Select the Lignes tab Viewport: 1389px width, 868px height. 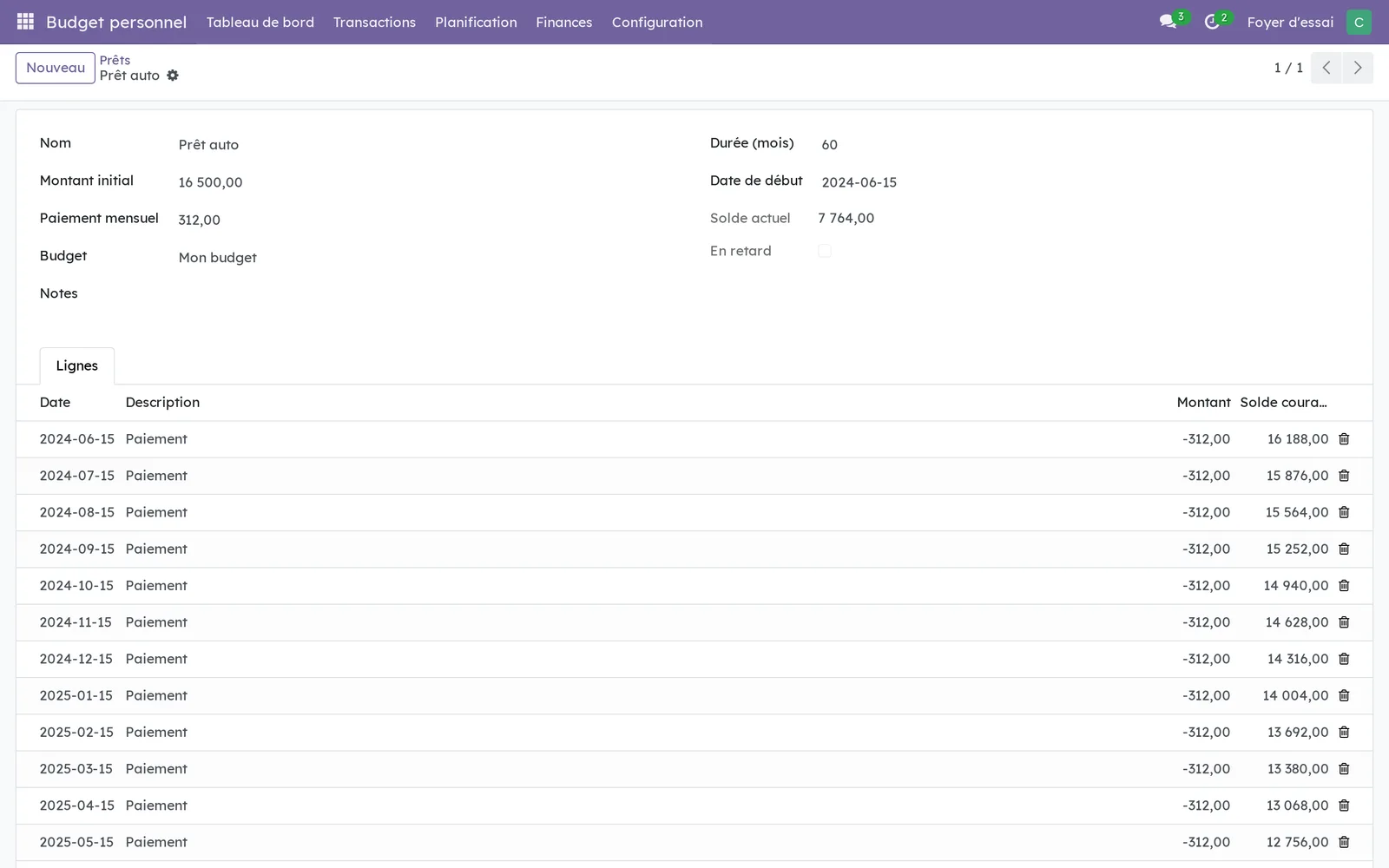(77, 365)
